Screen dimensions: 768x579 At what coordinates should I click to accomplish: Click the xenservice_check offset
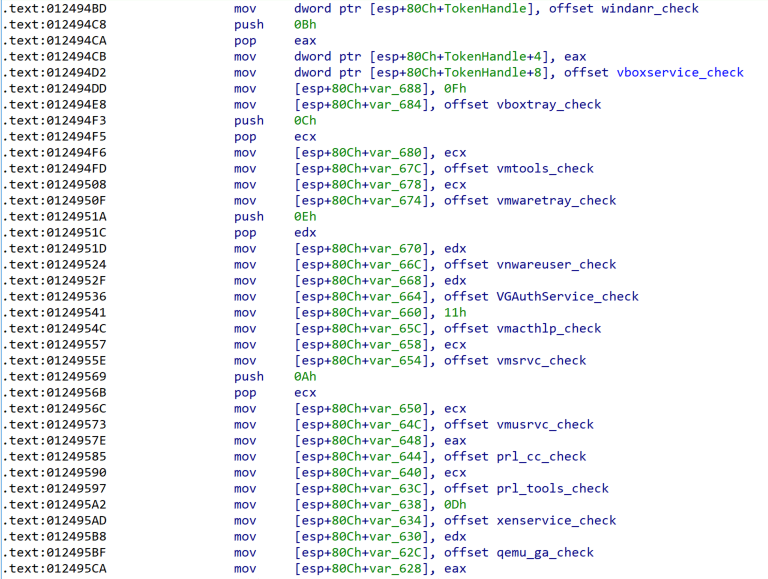tap(556, 520)
